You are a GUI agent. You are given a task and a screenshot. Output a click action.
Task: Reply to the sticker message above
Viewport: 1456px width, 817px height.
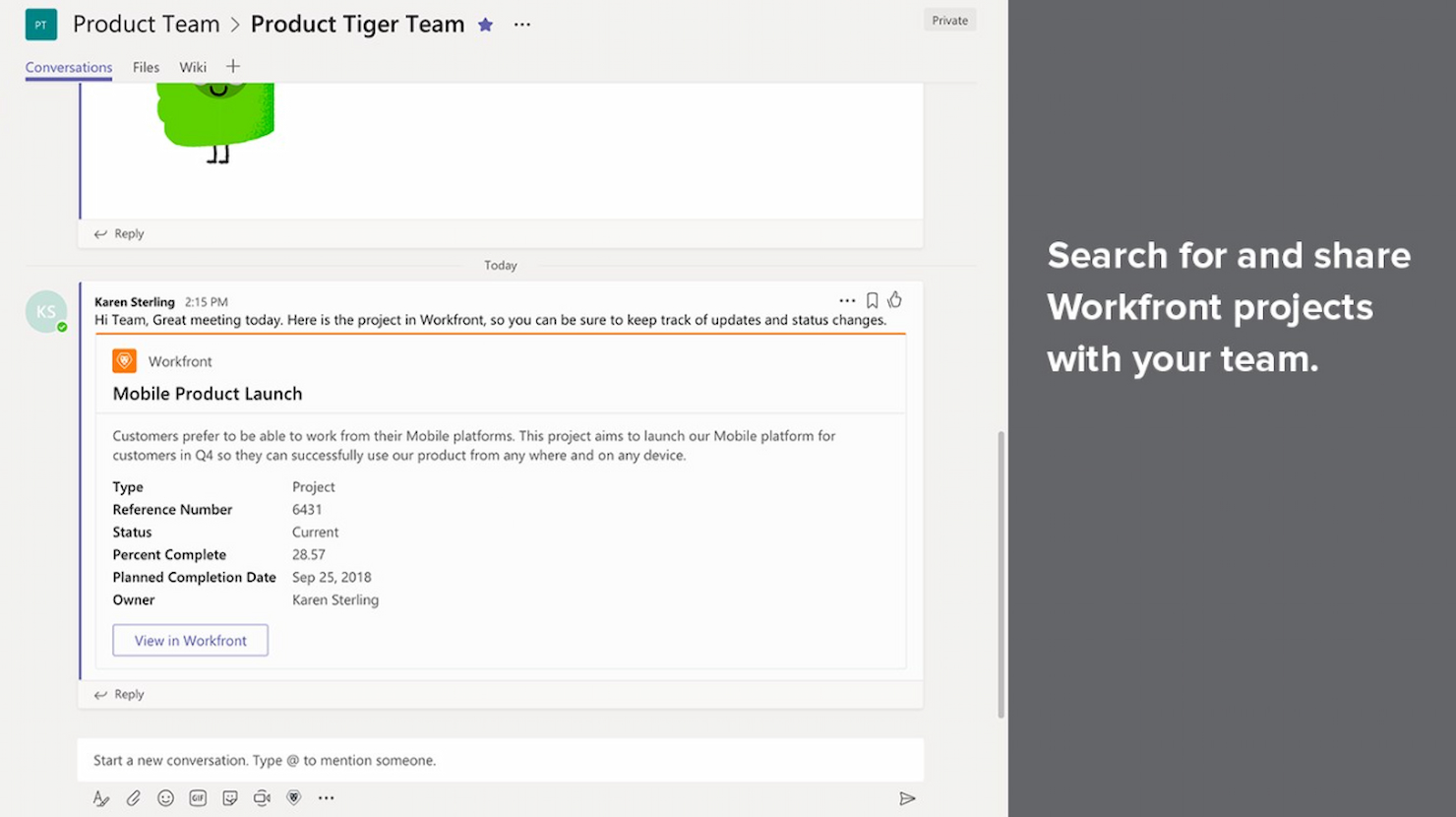pyautogui.click(x=119, y=233)
